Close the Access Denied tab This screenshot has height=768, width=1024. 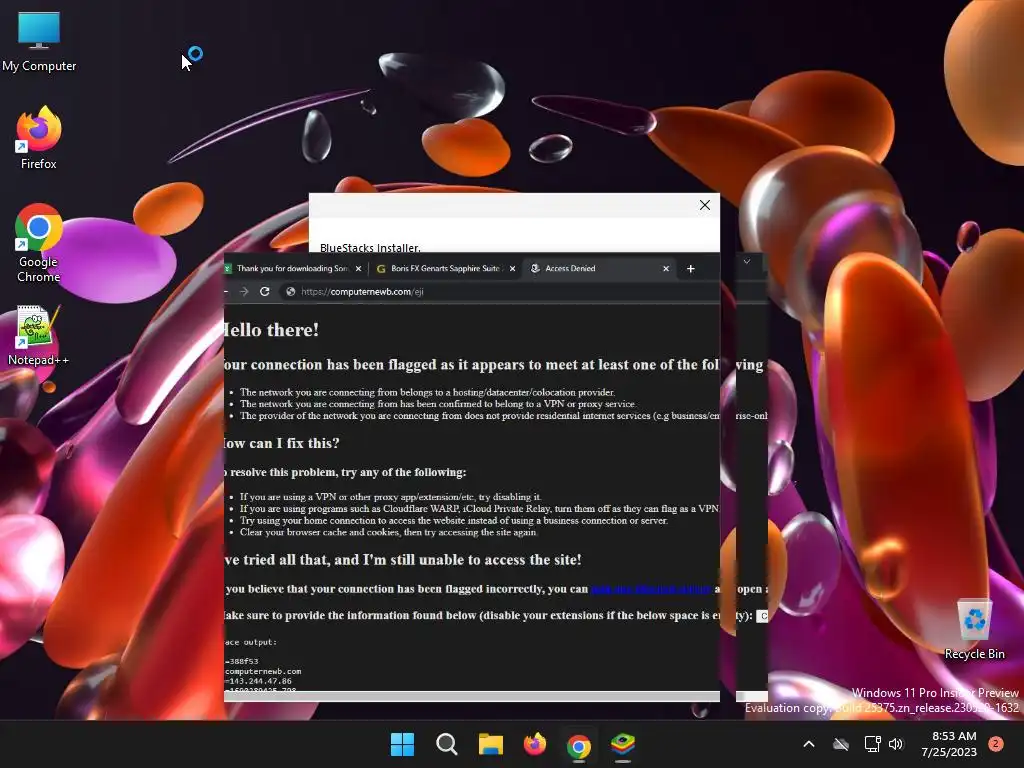[666, 268]
